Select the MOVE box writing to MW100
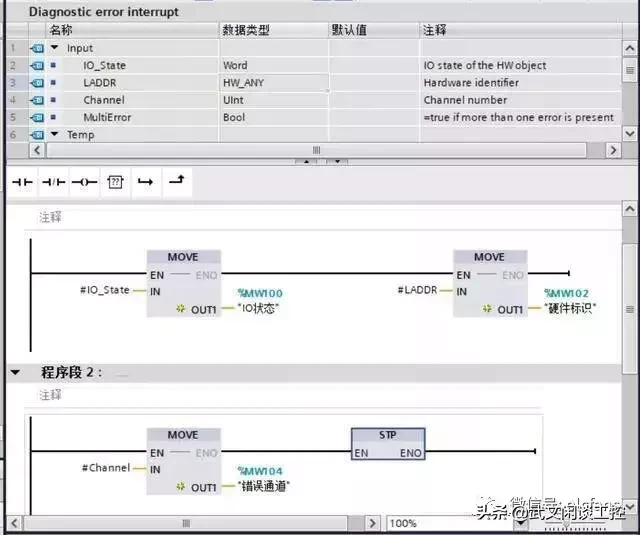Image resolution: width=640 pixels, height=535 pixels. 184,283
